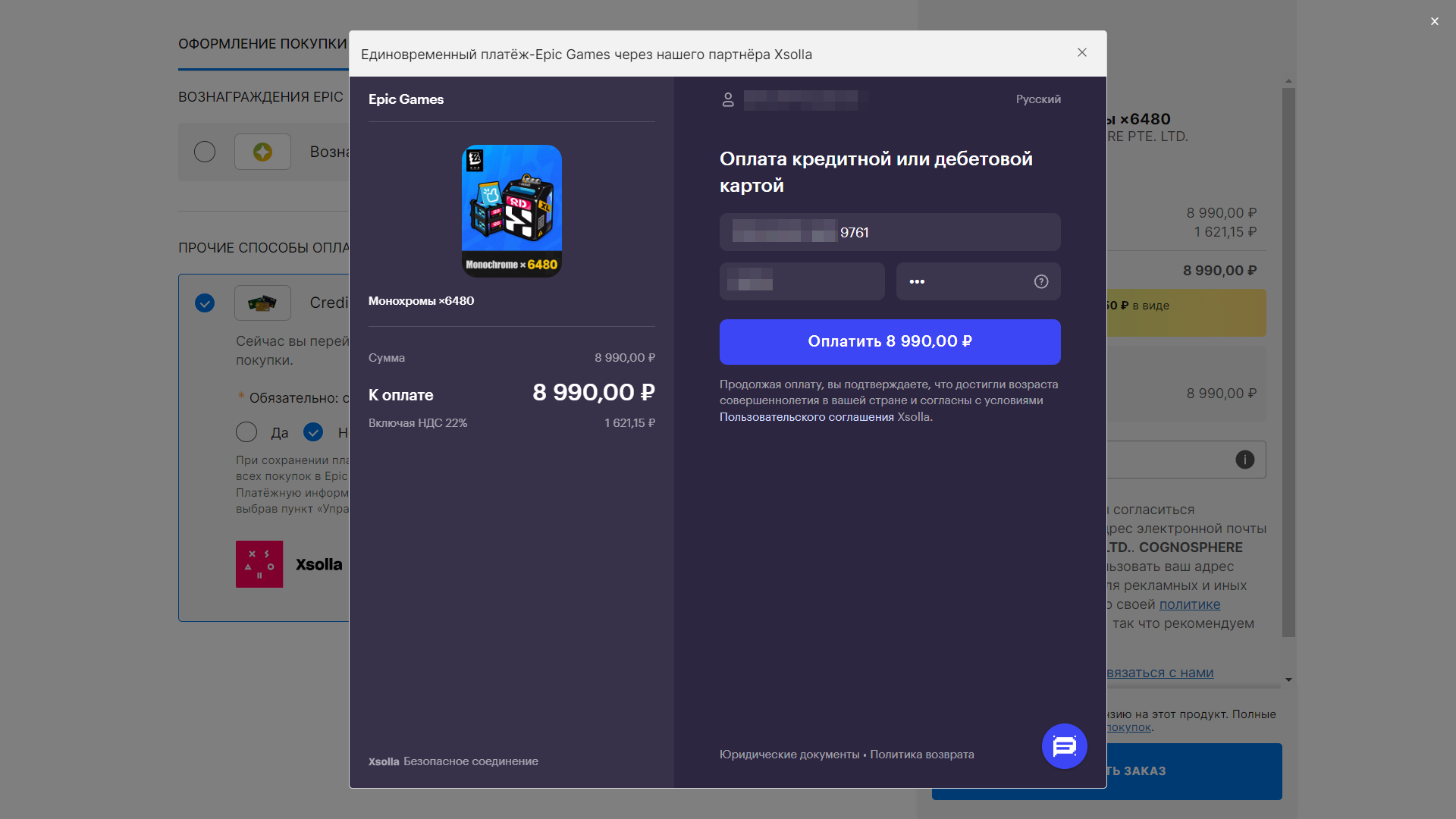1456x819 pixels.
Task: Click the Xsolla logo in payment section
Action: click(x=259, y=564)
